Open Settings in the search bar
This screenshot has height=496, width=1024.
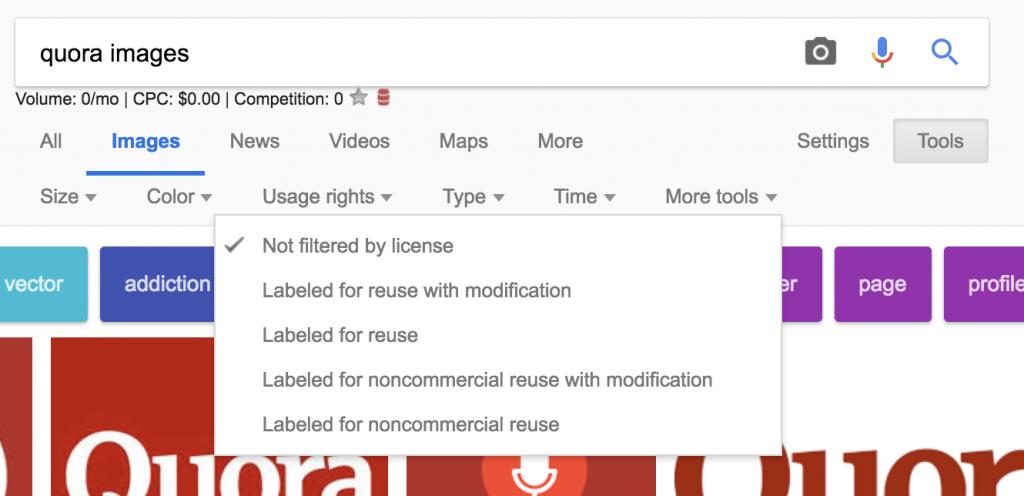(833, 141)
